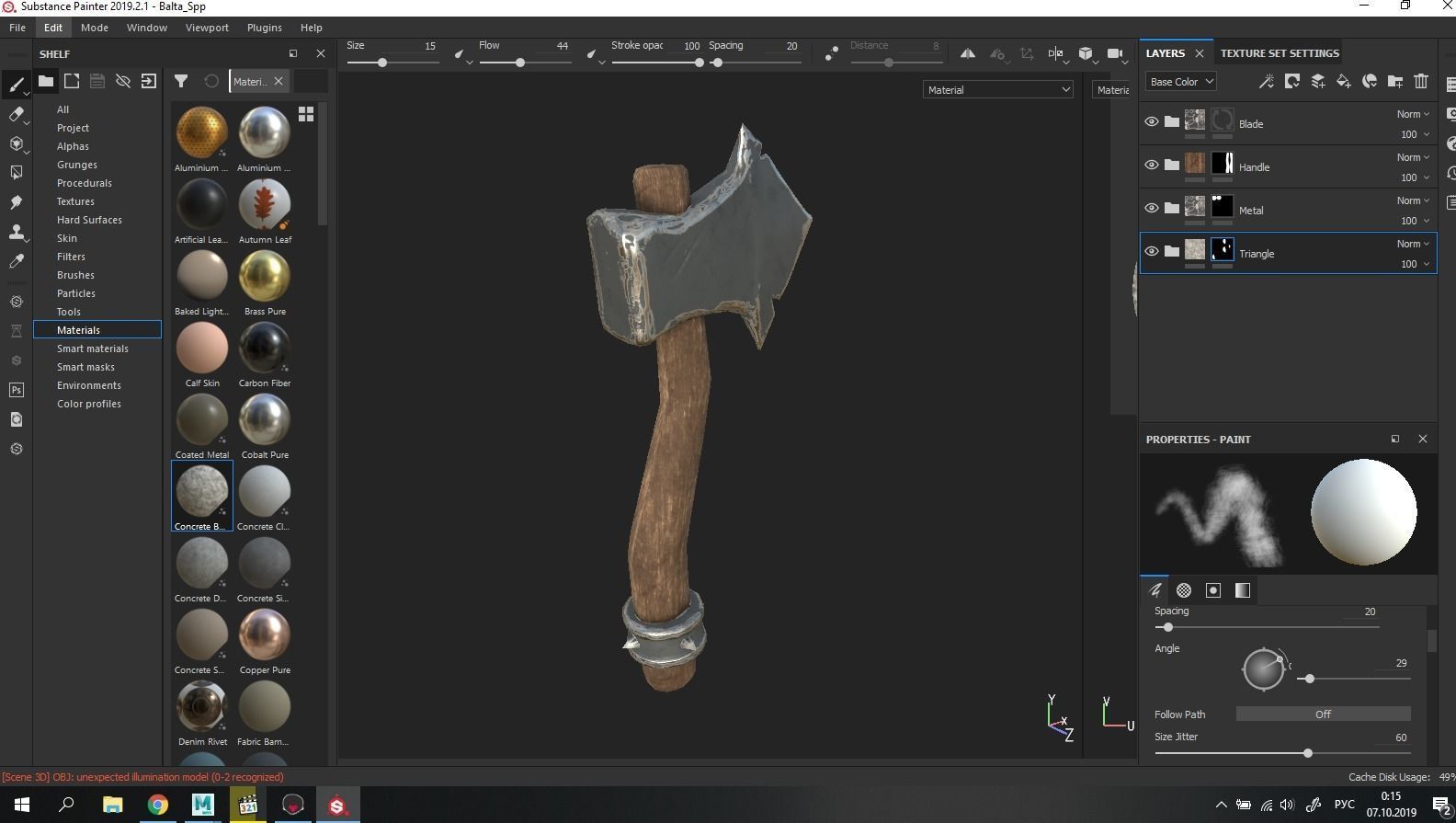
Task: Select Environments shelf category
Action: click(x=89, y=385)
